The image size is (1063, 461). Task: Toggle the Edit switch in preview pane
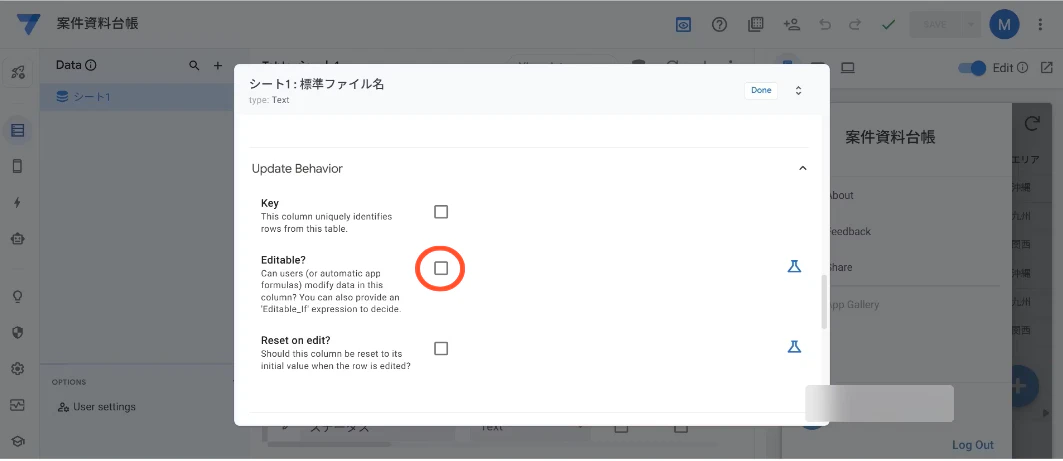click(x=972, y=68)
